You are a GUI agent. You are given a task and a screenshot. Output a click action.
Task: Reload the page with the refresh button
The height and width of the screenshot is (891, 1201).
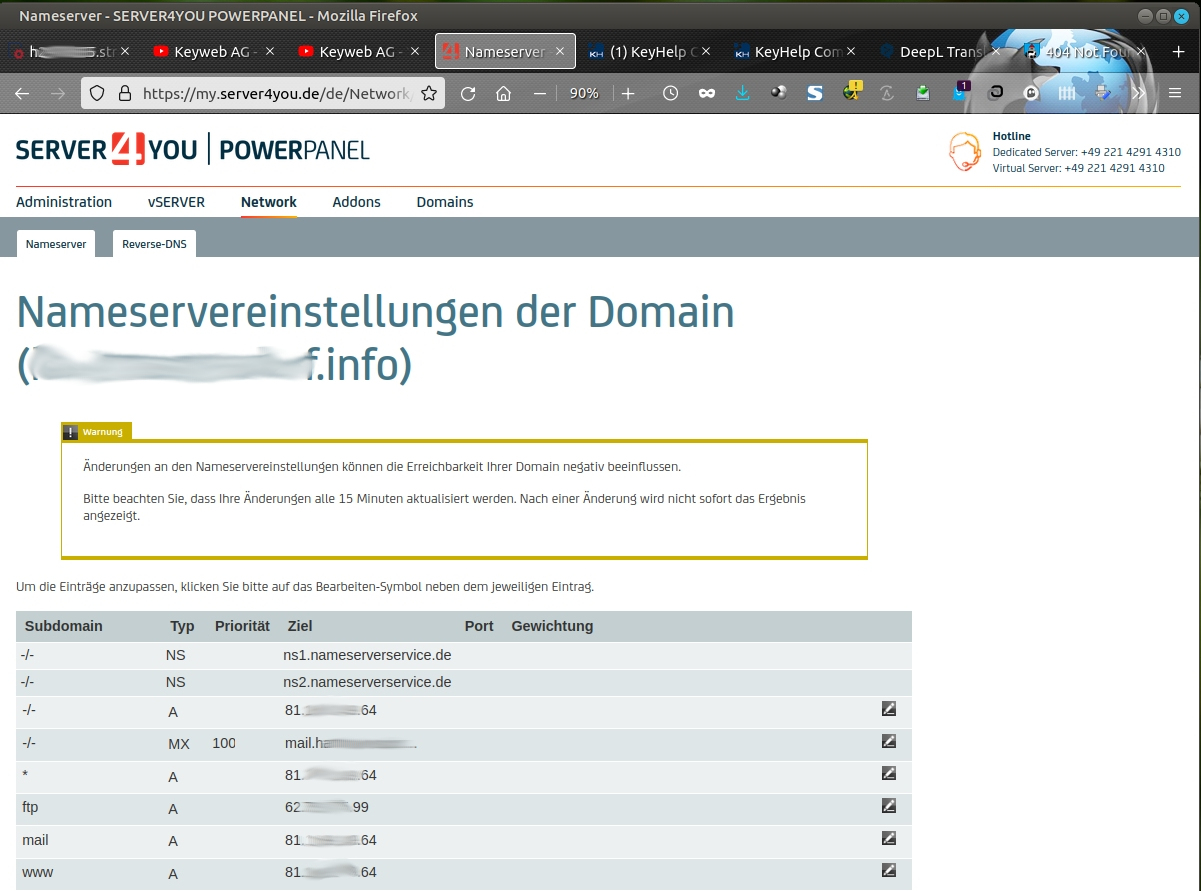click(468, 93)
